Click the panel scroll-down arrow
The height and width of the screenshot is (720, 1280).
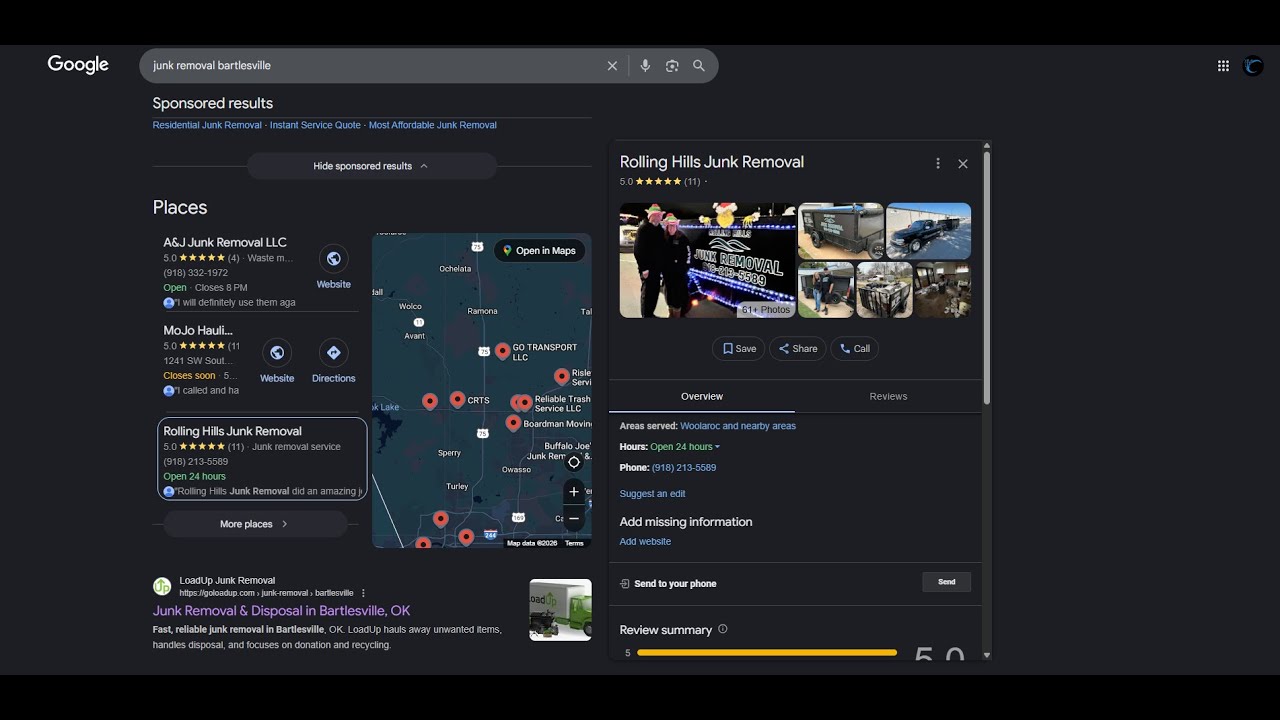click(x=987, y=654)
